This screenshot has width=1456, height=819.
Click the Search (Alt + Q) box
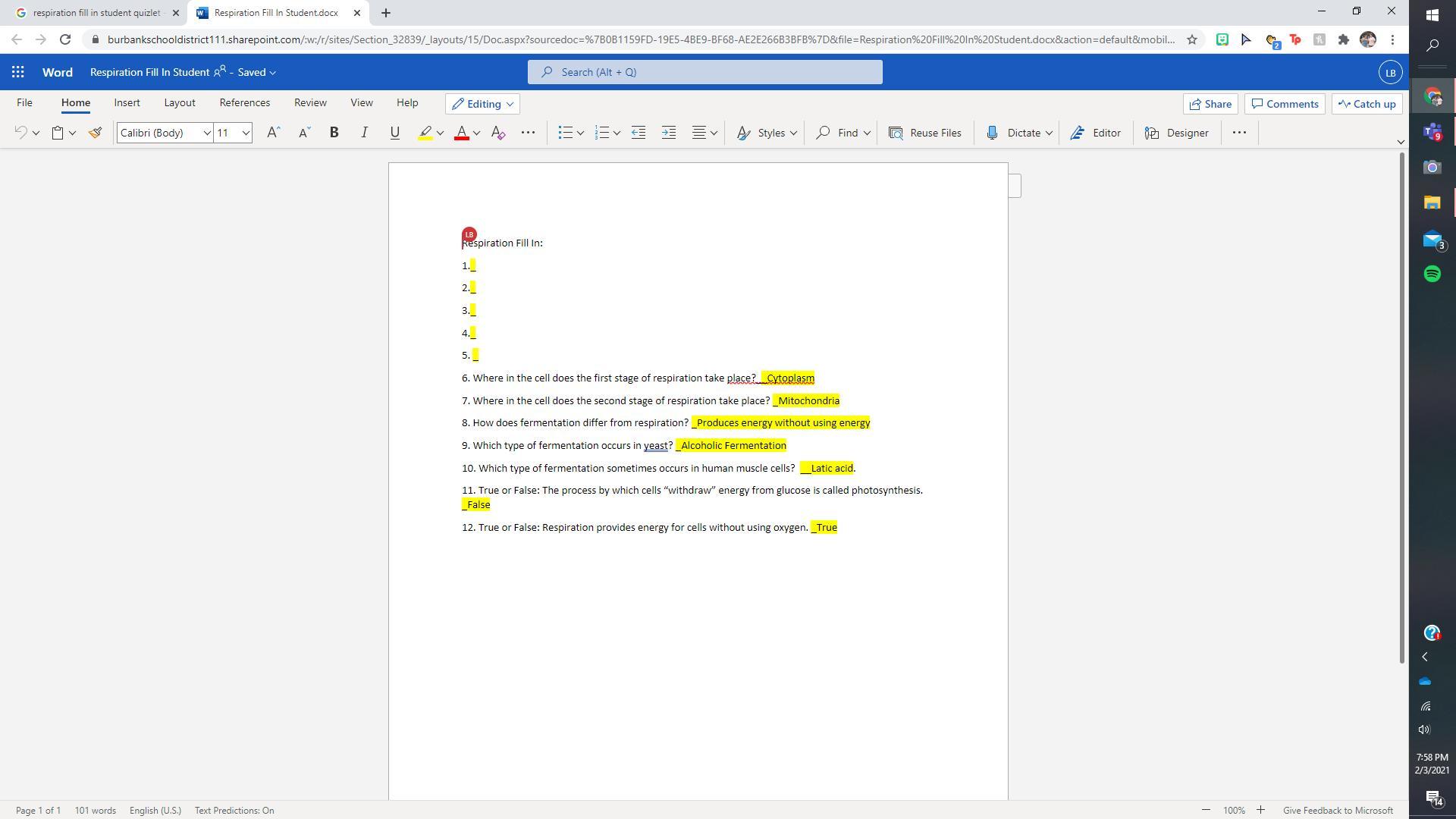point(704,72)
